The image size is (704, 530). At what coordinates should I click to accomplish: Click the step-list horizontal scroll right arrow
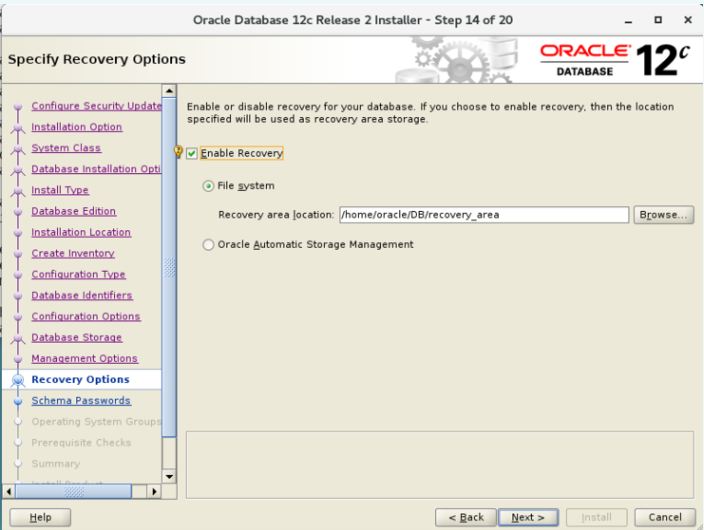(x=154, y=491)
